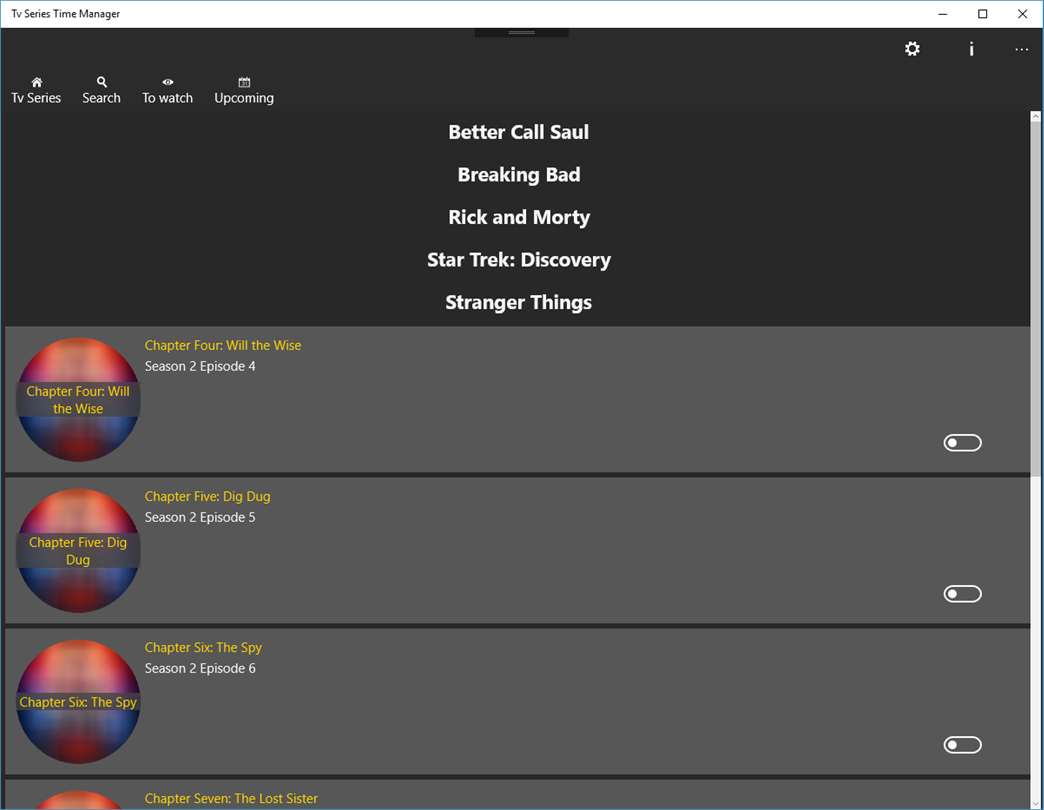Open the settings gear icon

click(x=912, y=49)
